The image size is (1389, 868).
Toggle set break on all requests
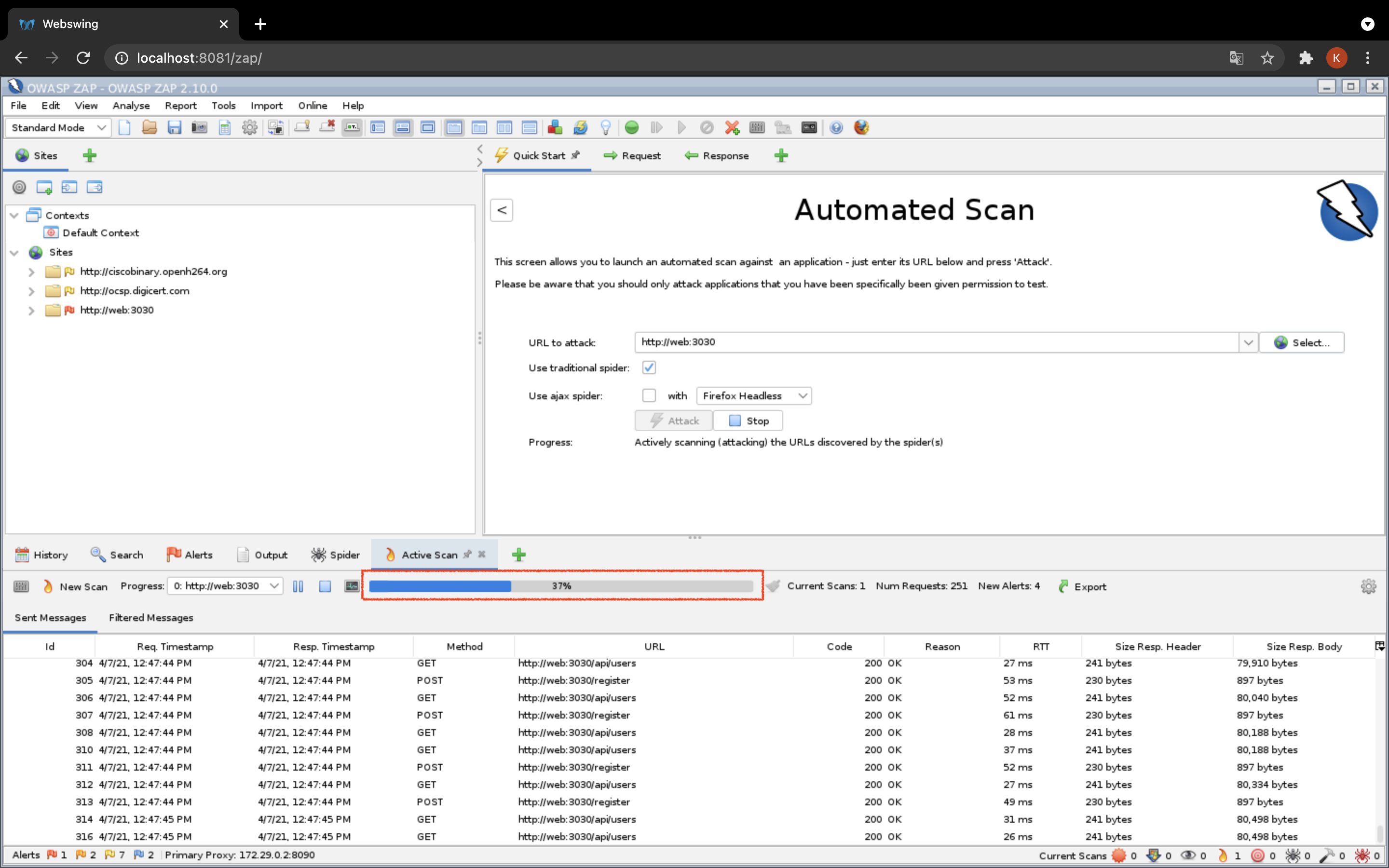[631, 127]
